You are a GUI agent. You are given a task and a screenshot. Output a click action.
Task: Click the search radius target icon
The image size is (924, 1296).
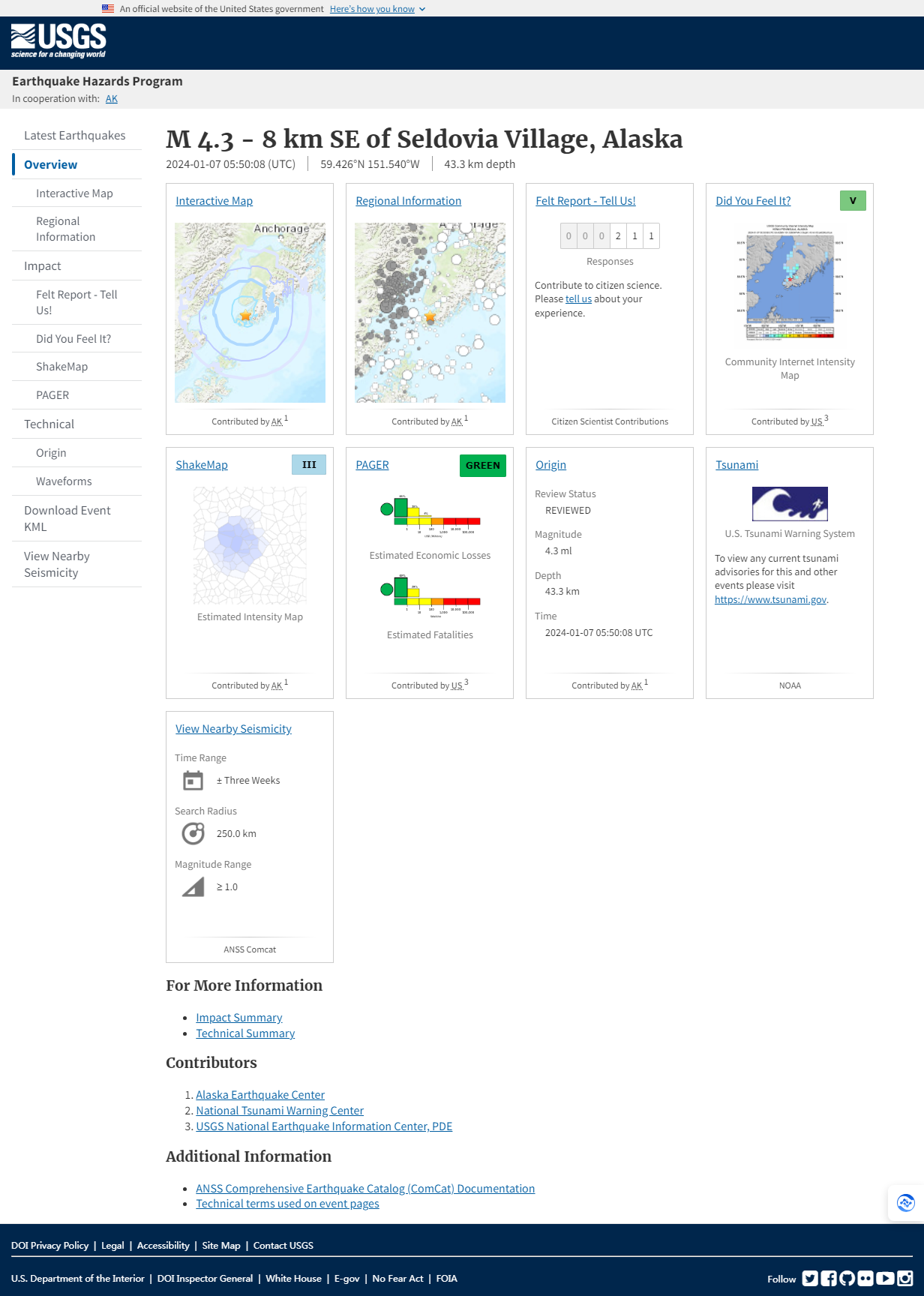[x=193, y=833]
